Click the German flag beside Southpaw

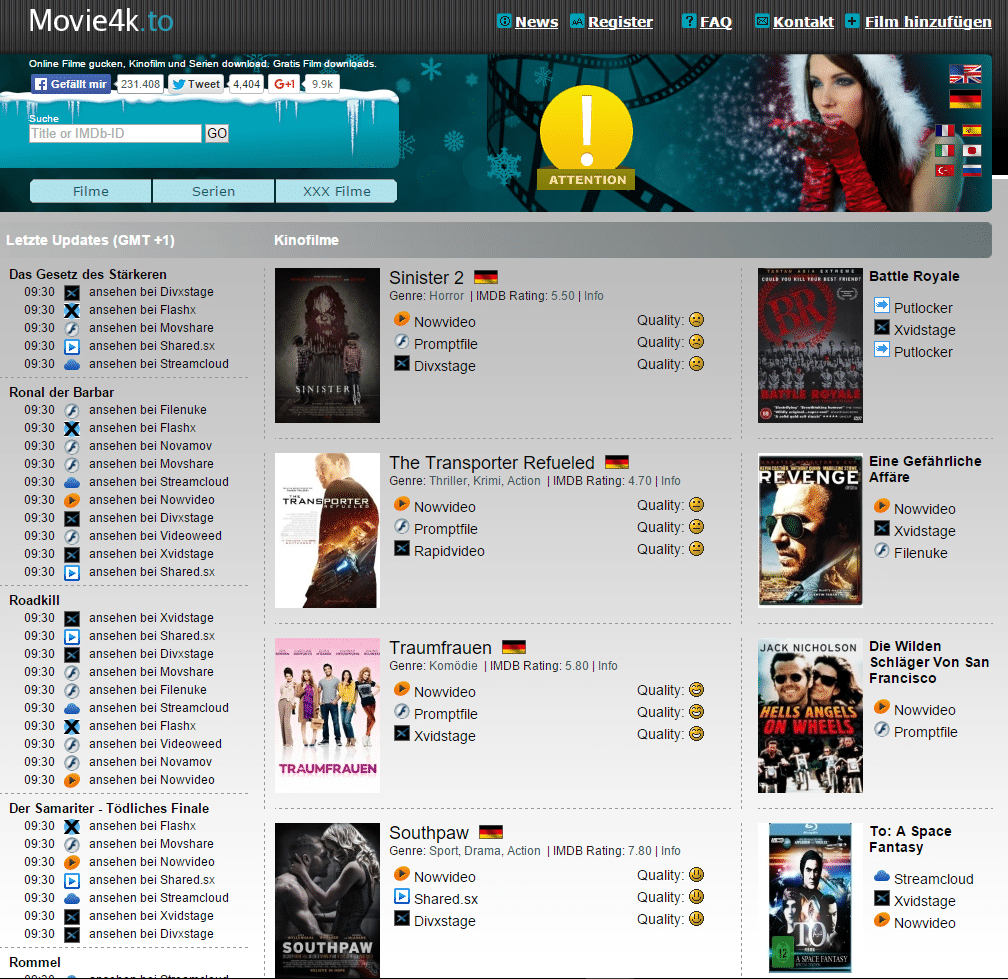pos(491,832)
